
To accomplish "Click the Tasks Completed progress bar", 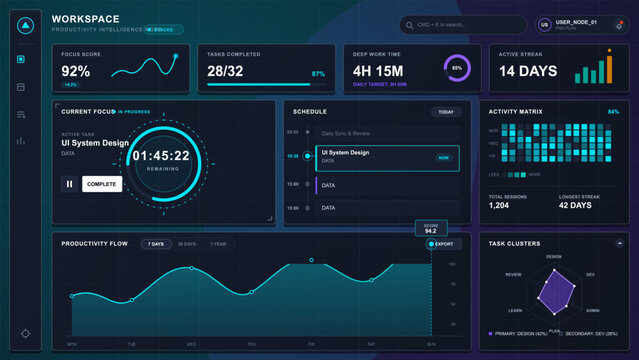I will [x=266, y=84].
